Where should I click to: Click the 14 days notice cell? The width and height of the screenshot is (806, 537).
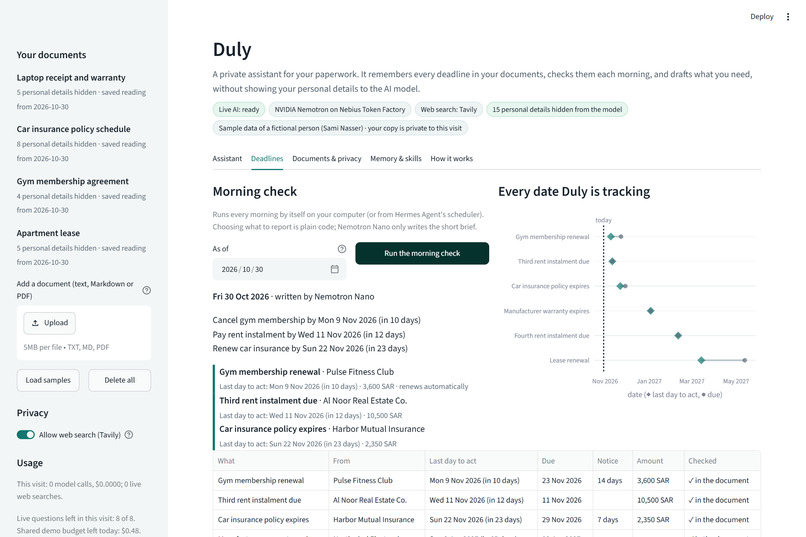click(613, 480)
